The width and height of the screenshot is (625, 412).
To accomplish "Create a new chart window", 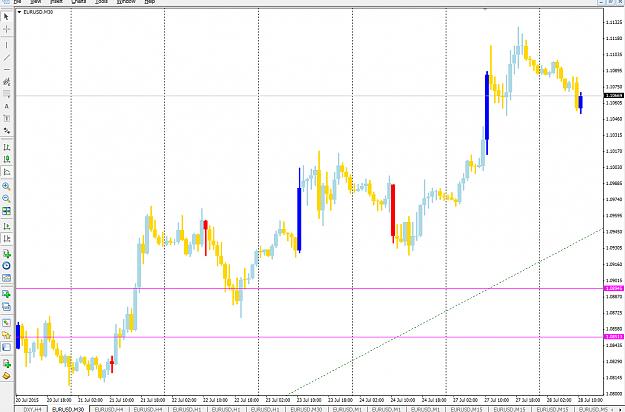I will tap(6, 294).
